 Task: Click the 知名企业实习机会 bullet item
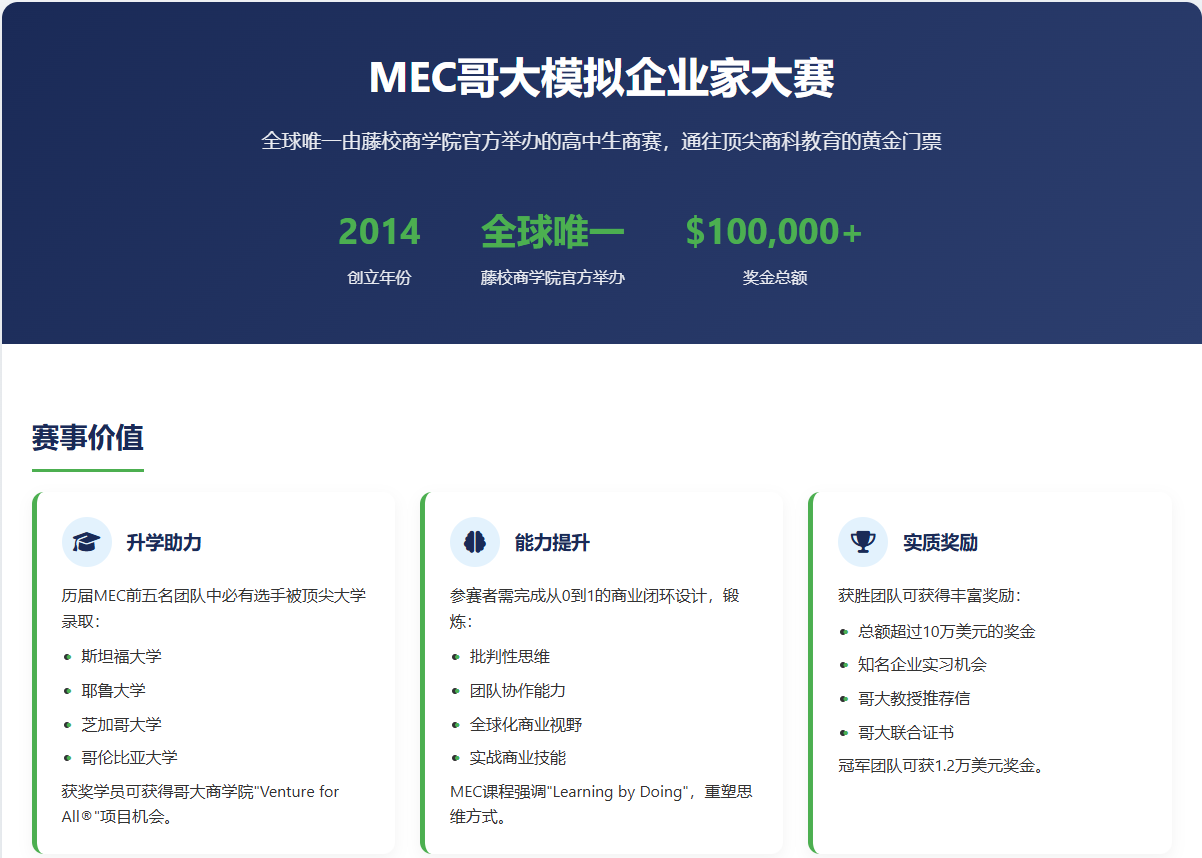click(922, 665)
